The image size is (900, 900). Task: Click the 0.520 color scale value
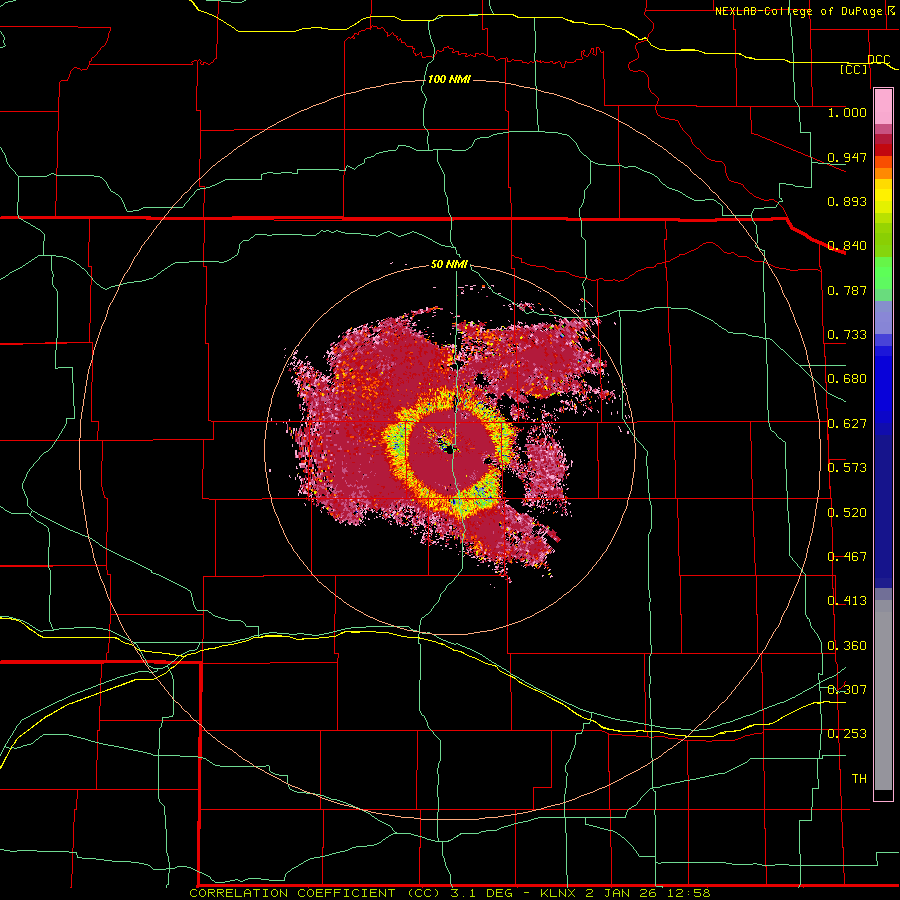pyautogui.click(x=847, y=513)
